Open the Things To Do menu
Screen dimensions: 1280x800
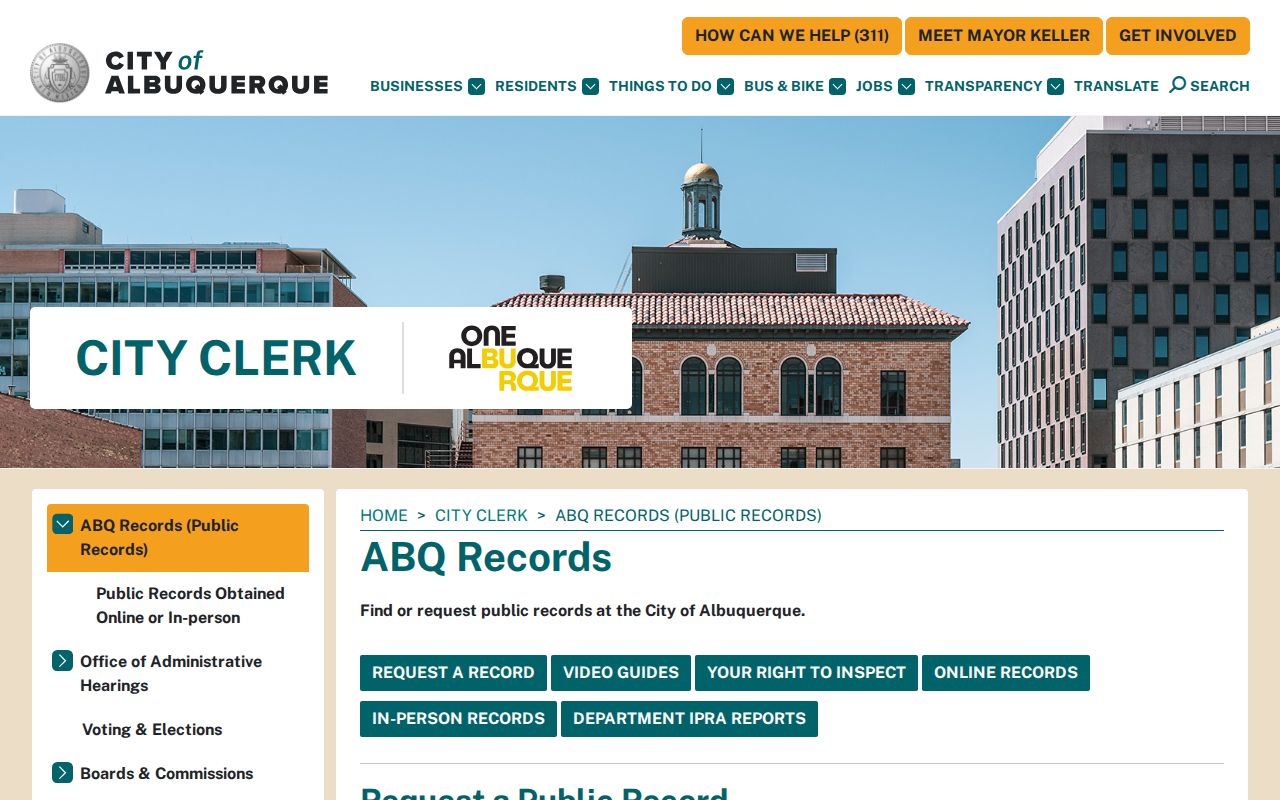pyautogui.click(x=660, y=86)
